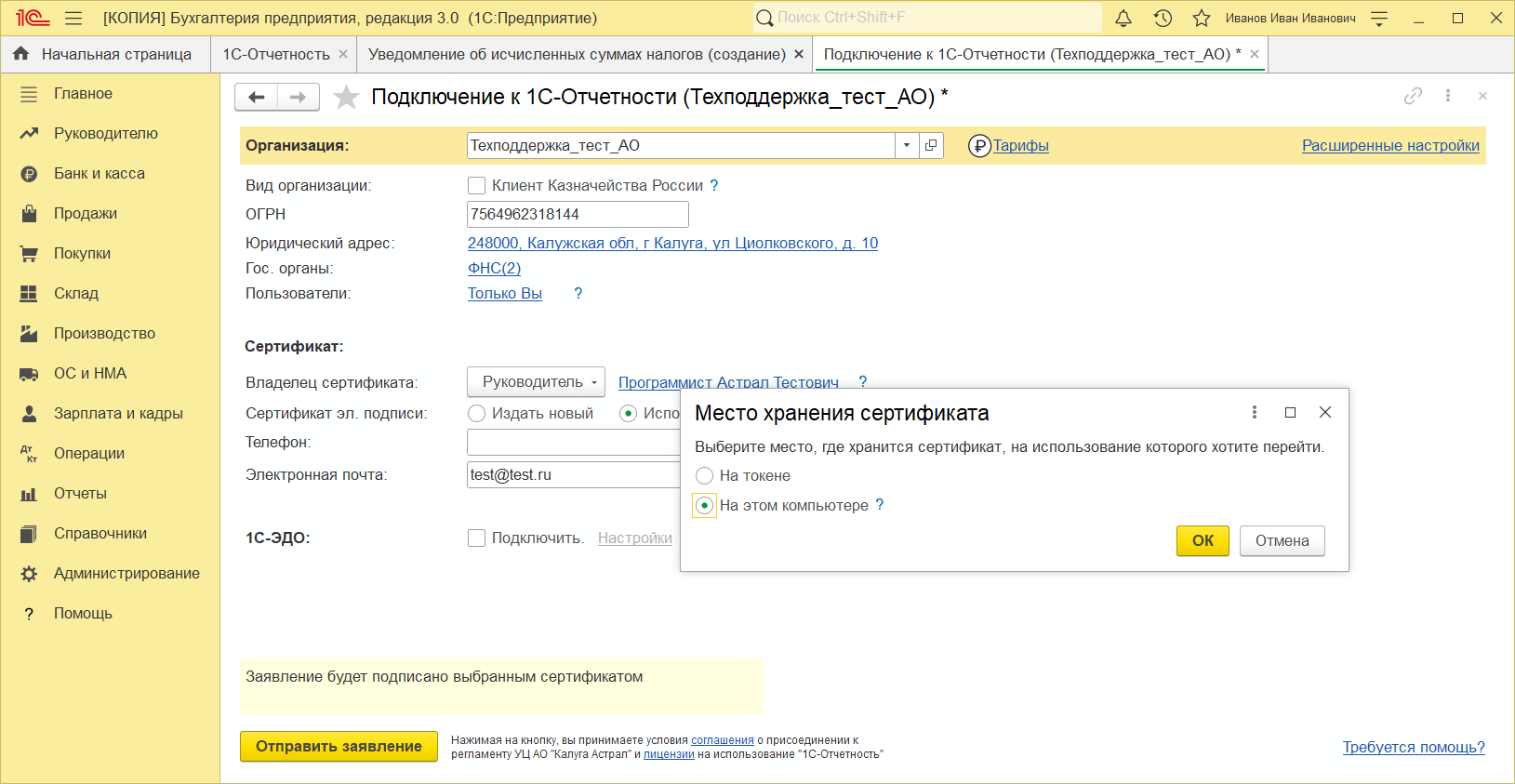Navigate forward with the right arrow button
1515x784 pixels.
coord(298,97)
